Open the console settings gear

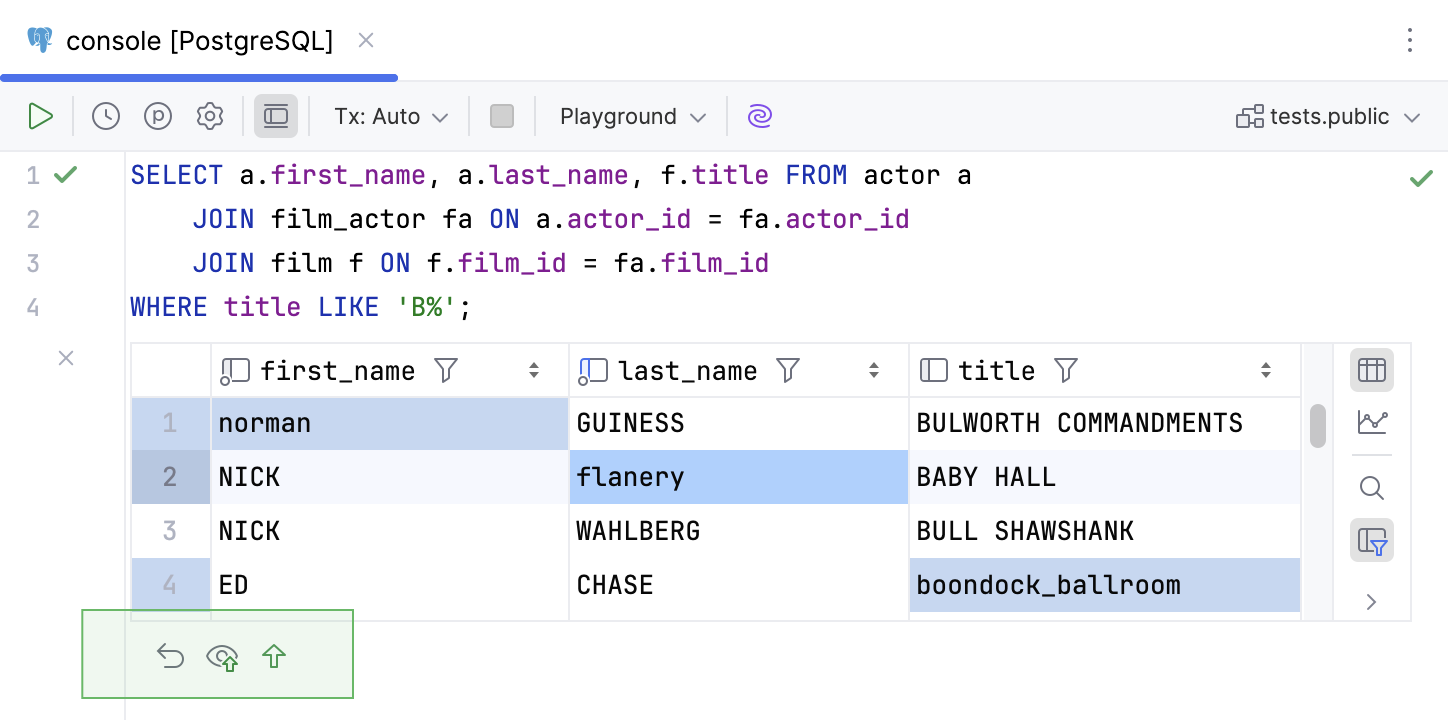click(210, 117)
